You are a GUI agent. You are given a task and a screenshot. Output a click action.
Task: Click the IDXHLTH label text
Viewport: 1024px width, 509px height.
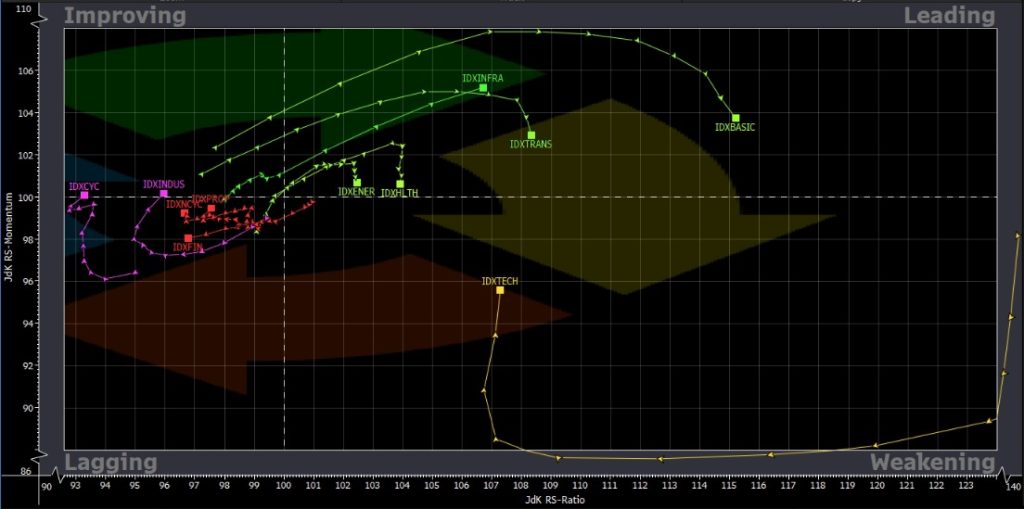point(400,193)
